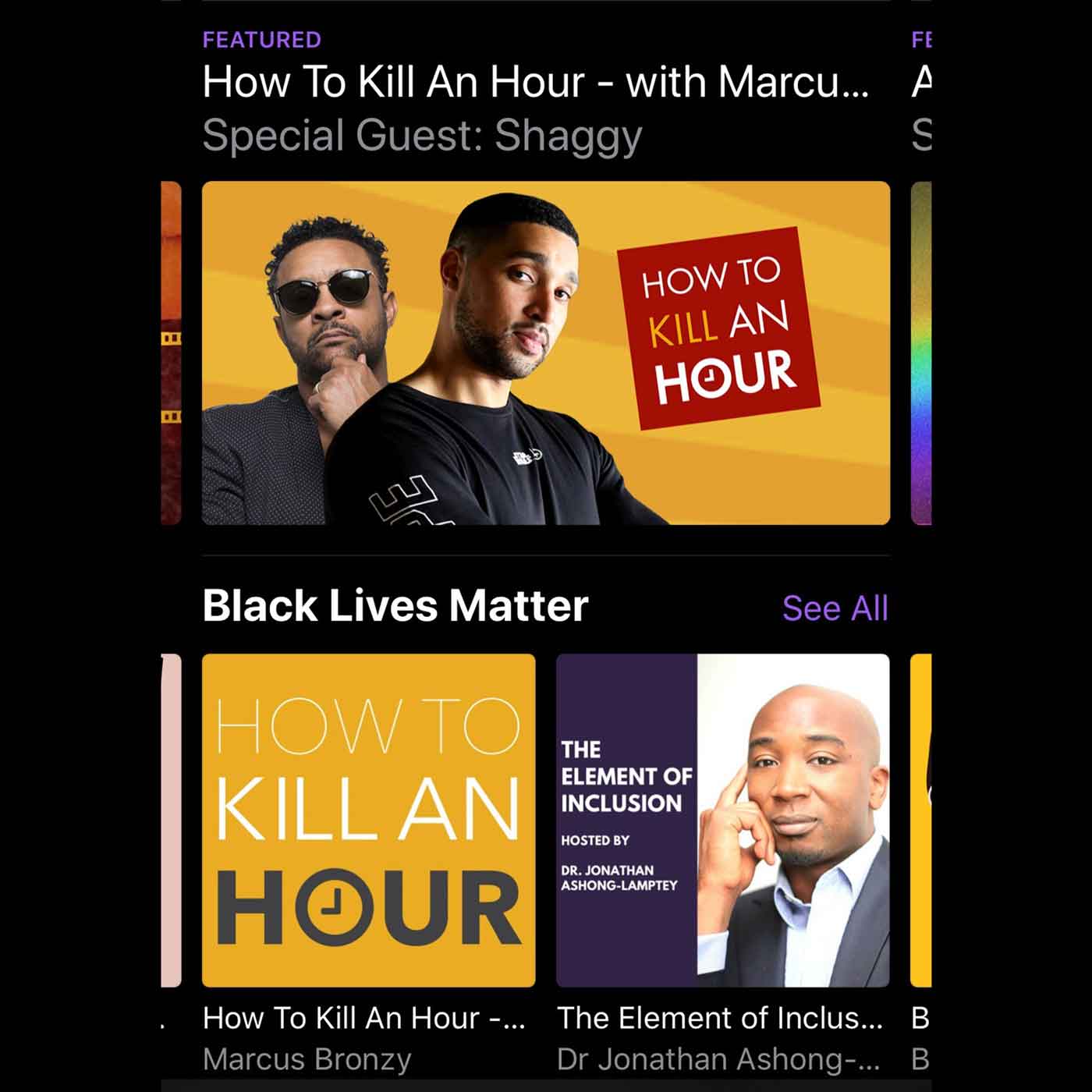The width and height of the screenshot is (1092, 1092).
Task: Tap the Special Guest: Shaggy subtitle
Action: pos(422,136)
